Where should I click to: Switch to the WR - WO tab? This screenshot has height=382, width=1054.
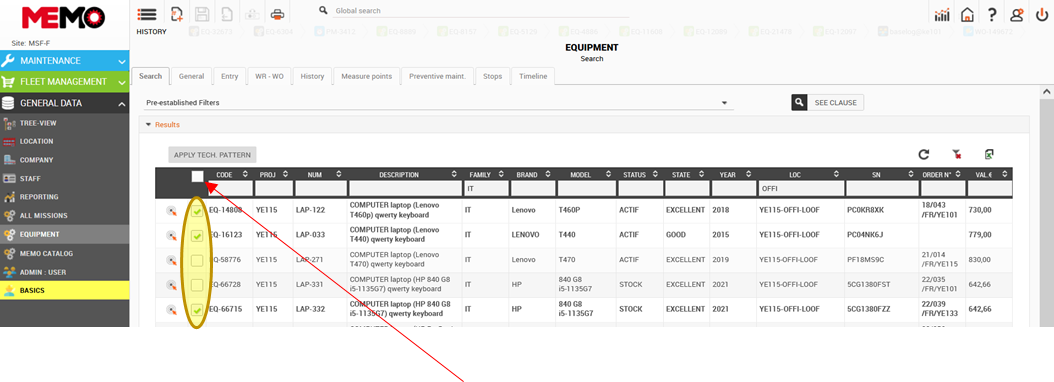click(270, 76)
